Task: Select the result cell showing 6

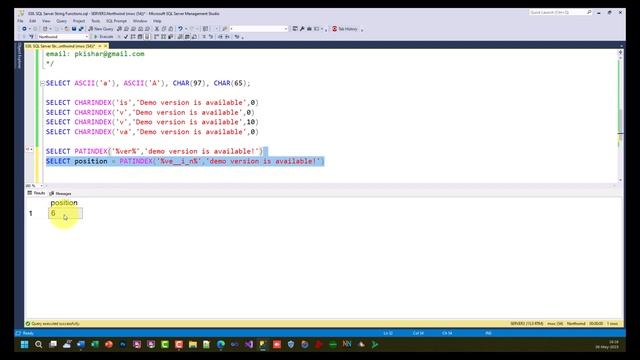Action: pos(65,213)
